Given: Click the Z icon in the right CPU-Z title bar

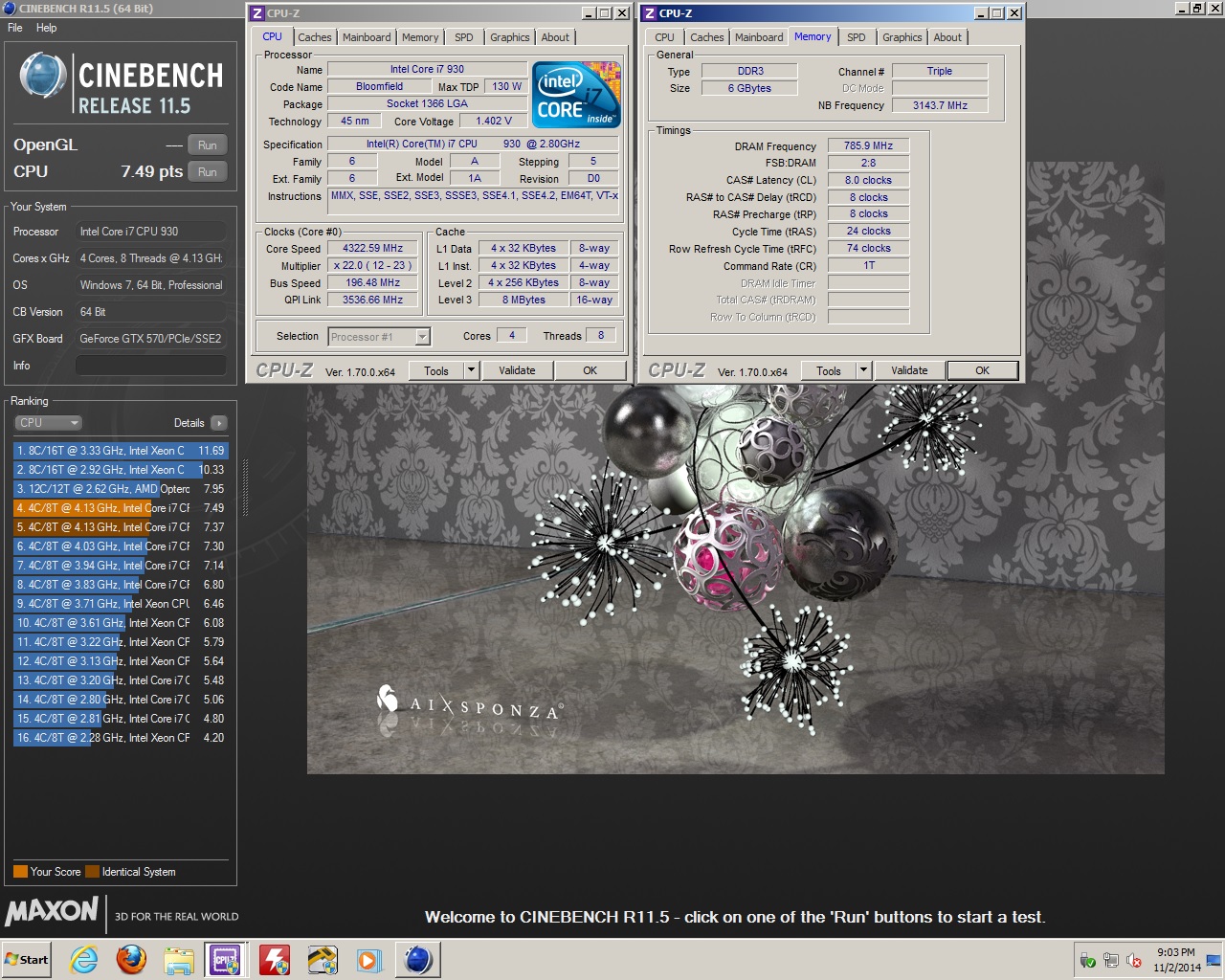Looking at the screenshot, I should pyautogui.click(x=650, y=13).
